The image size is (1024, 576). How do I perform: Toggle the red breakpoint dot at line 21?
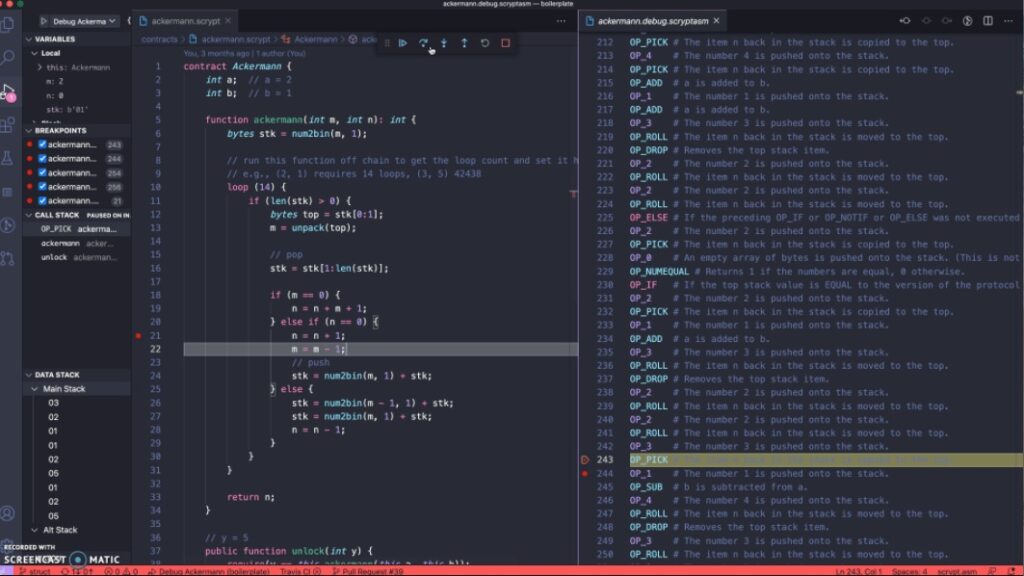click(x=138, y=337)
